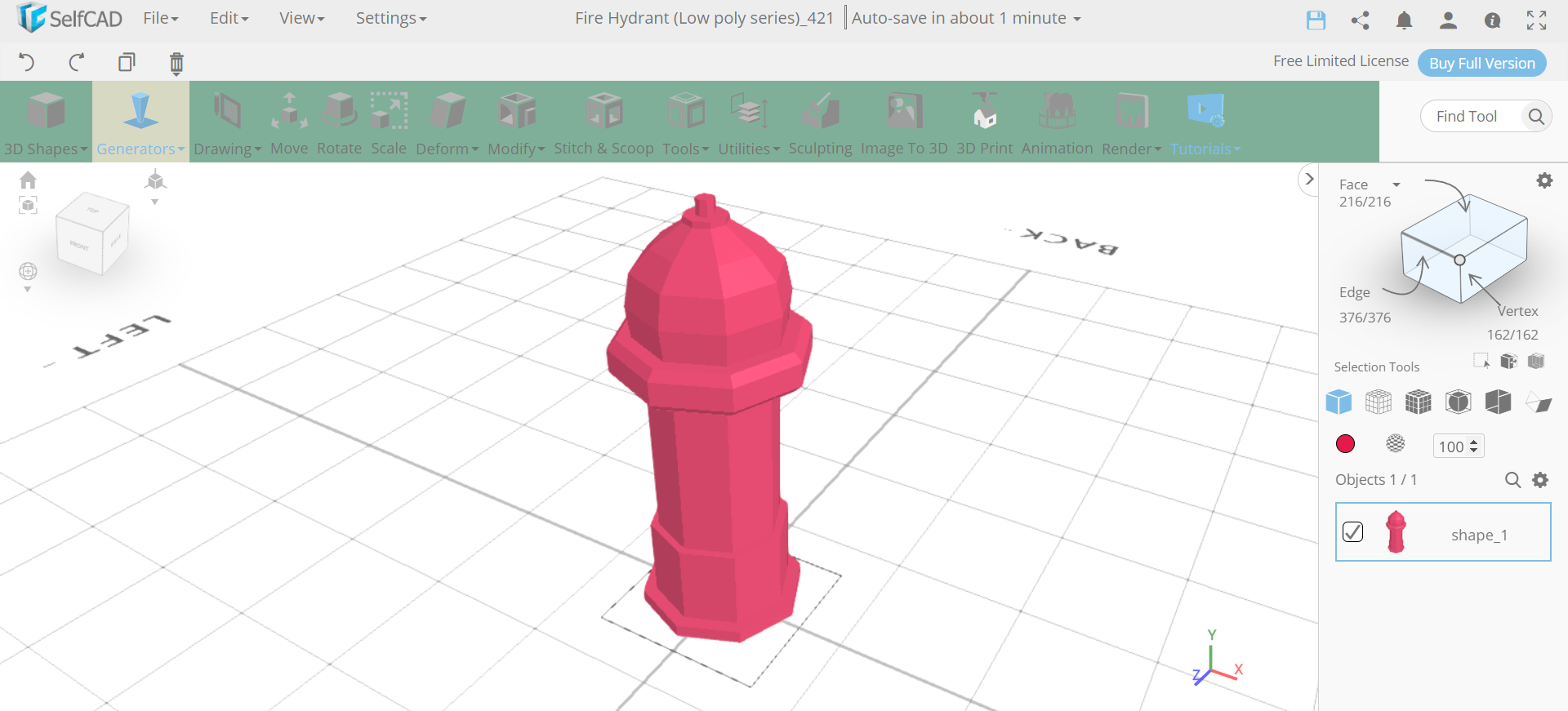Screen dimensions: 1568x711
Task: Click the Share icon
Action: [1360, 20]
